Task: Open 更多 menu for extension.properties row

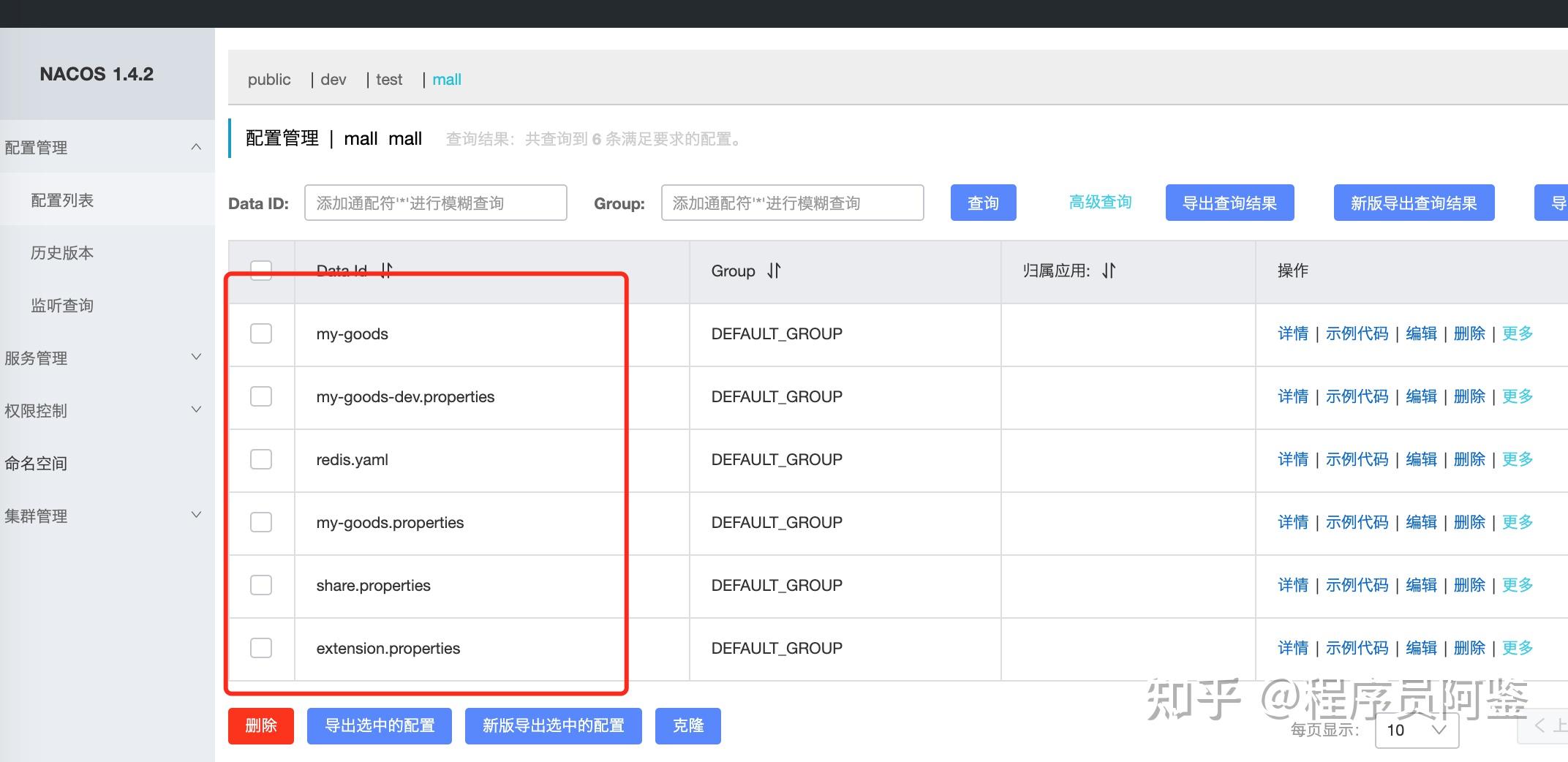Action: [1518, 648]
